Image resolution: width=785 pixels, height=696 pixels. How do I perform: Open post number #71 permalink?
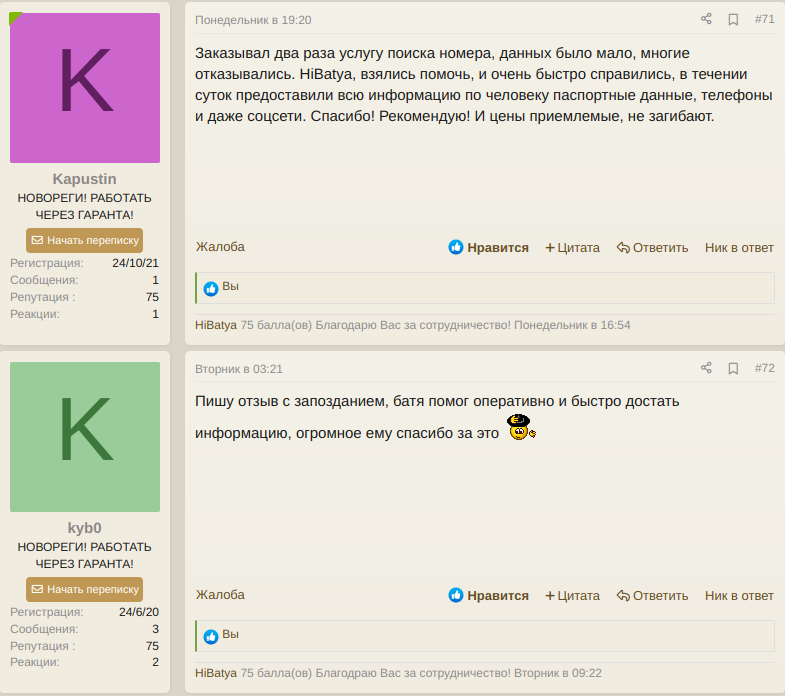764,19
